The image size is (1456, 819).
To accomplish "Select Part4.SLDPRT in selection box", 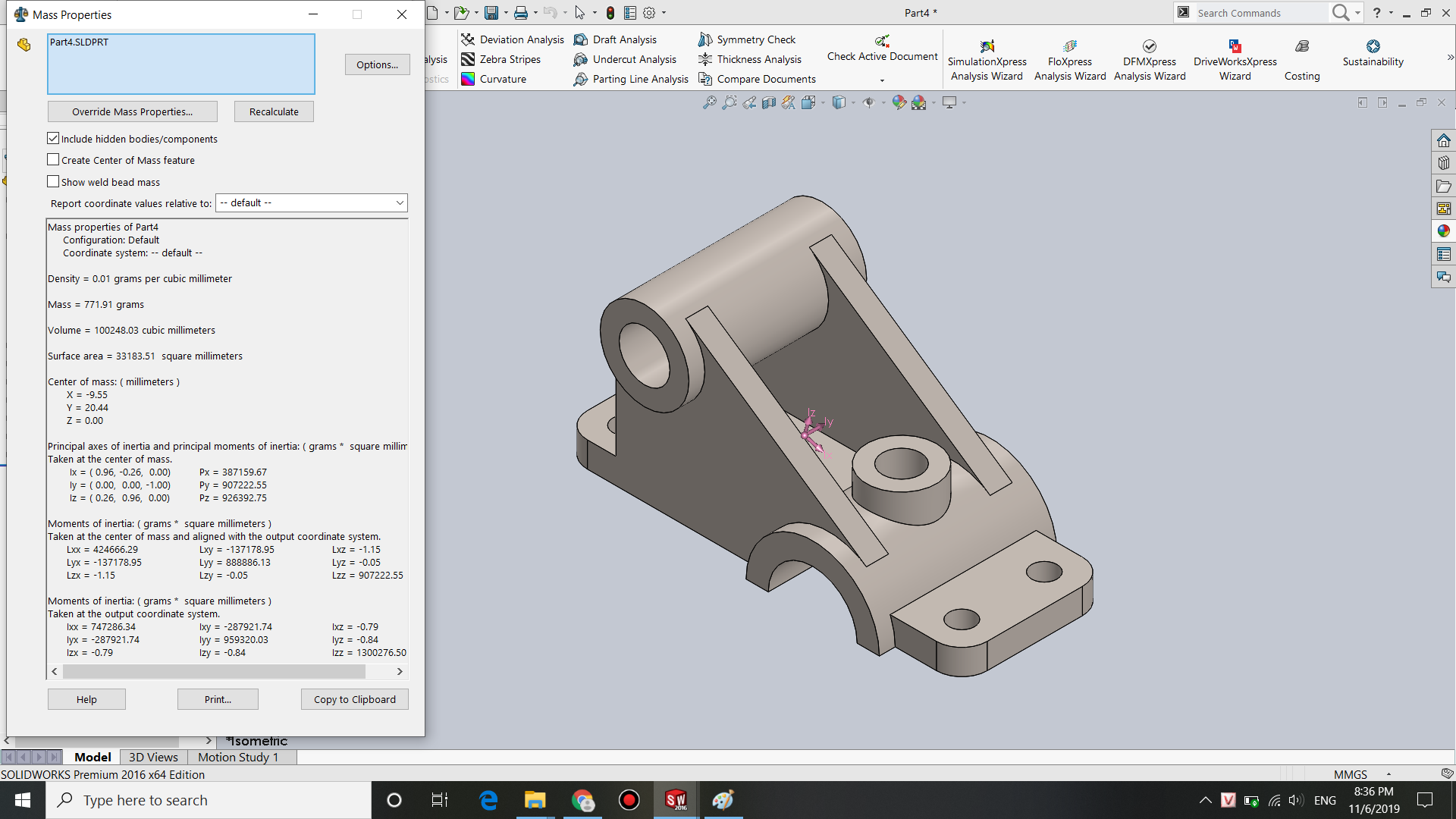I will 79,42.
